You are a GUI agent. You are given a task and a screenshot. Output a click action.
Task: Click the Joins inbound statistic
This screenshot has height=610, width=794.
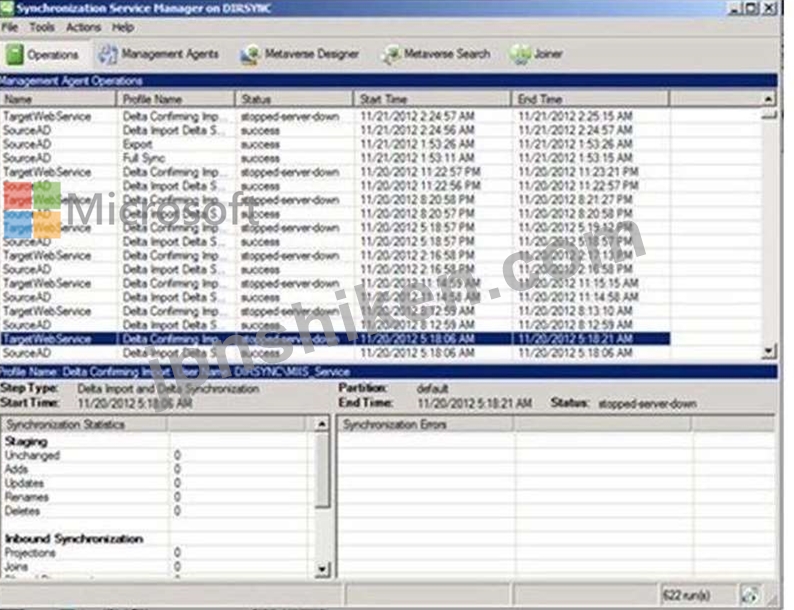[16, 566]
